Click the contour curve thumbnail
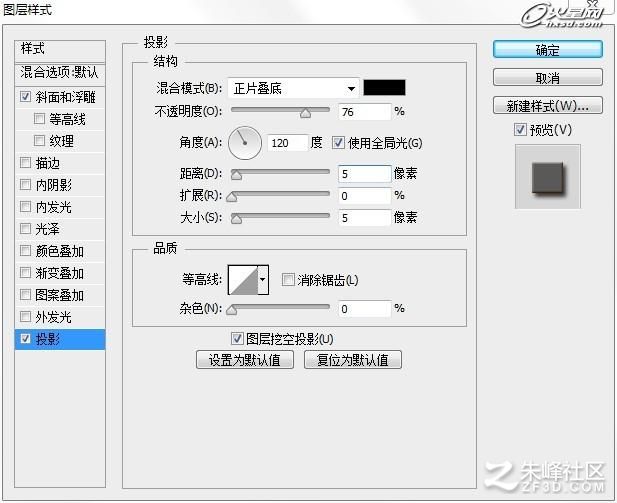Screen dimensions: 617x503 (243, 280)
